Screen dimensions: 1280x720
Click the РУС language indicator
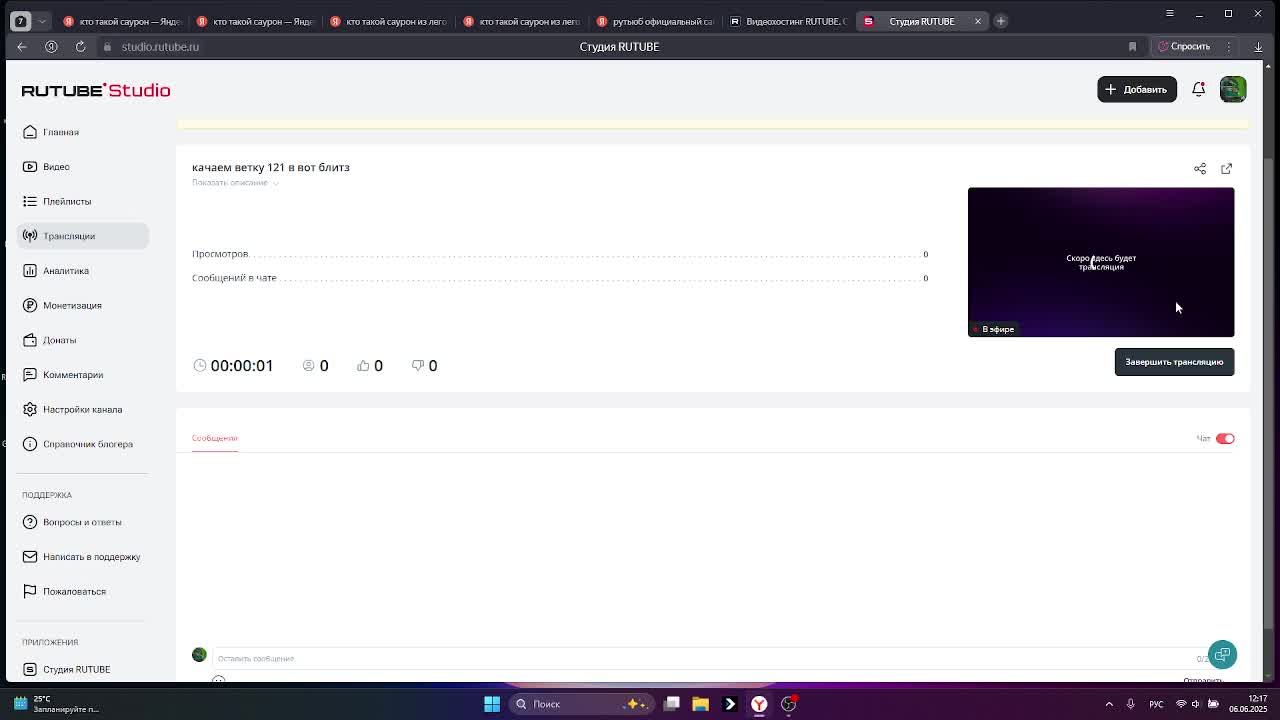[1156, 704]
